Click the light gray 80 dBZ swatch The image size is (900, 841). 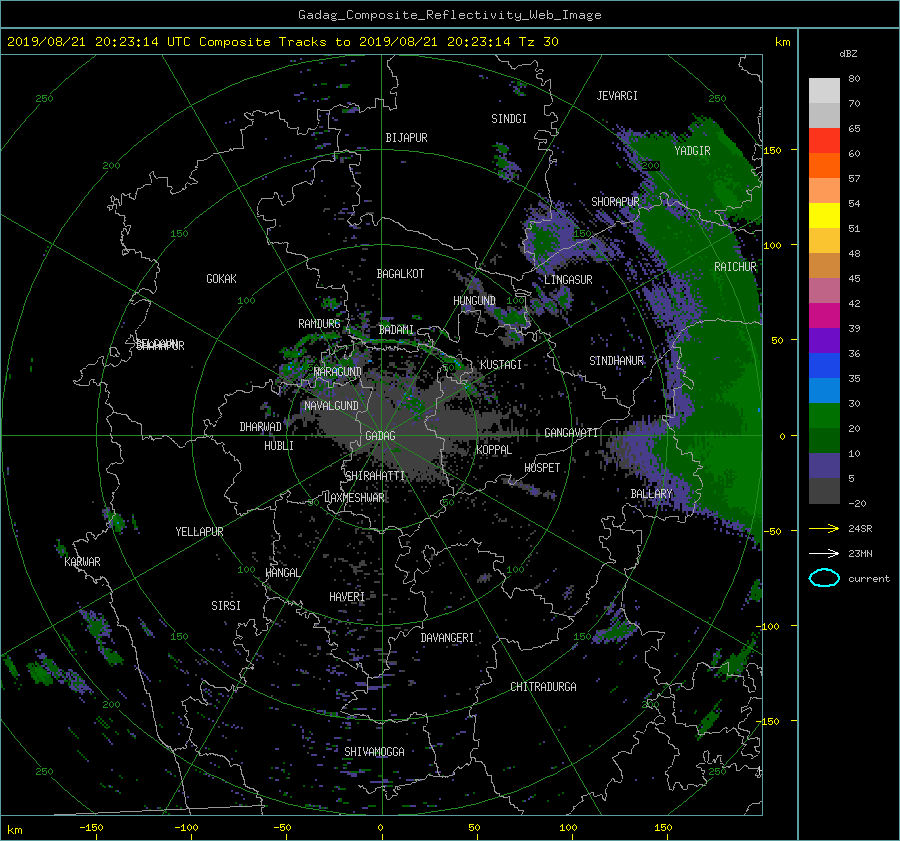824,91
